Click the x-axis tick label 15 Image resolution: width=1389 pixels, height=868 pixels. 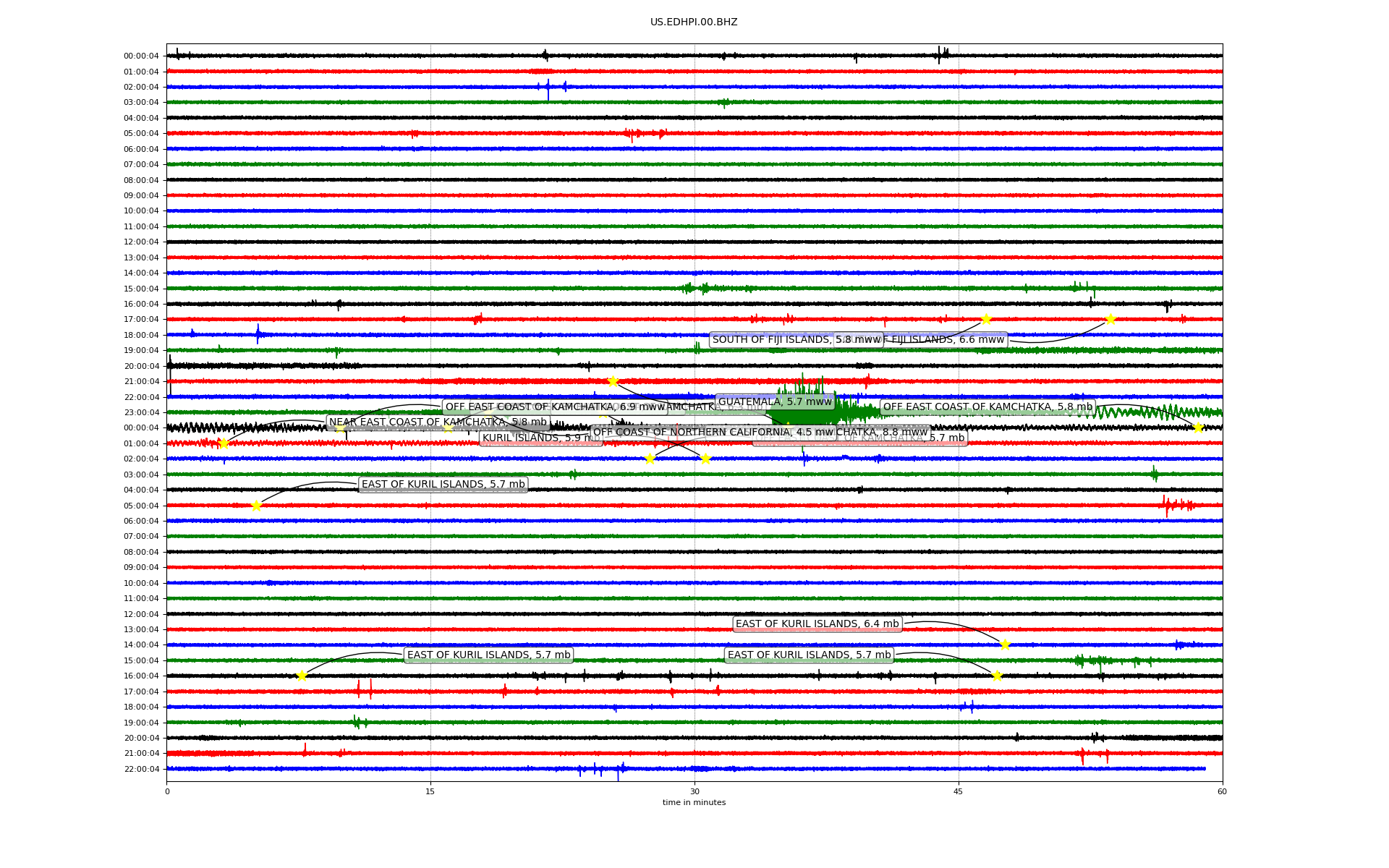tap(430, 791)
